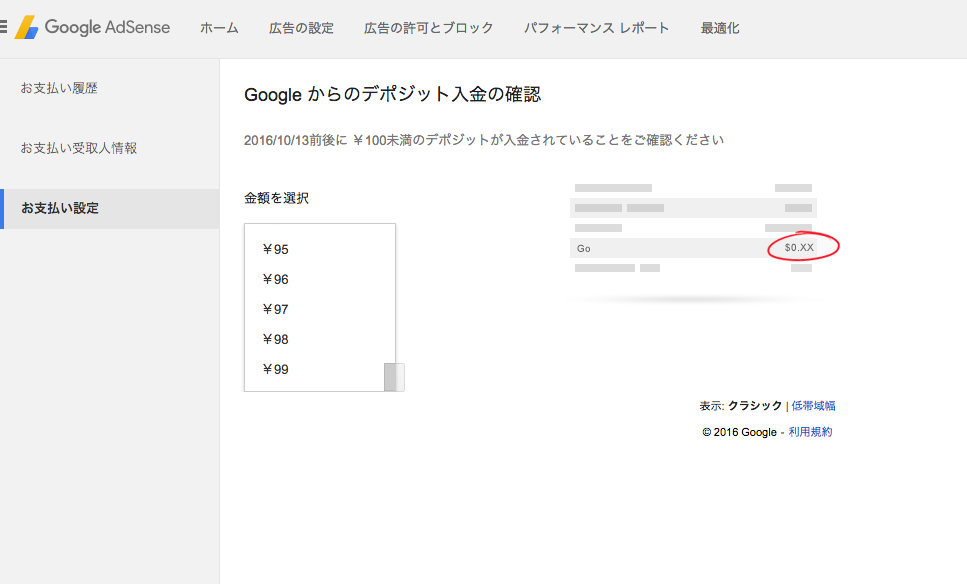Open the 利用規約 terms link

pos(810,432)
